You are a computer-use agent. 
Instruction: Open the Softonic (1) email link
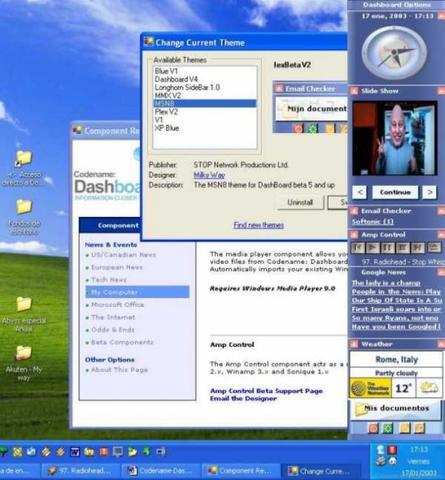[x=373, y=222]
